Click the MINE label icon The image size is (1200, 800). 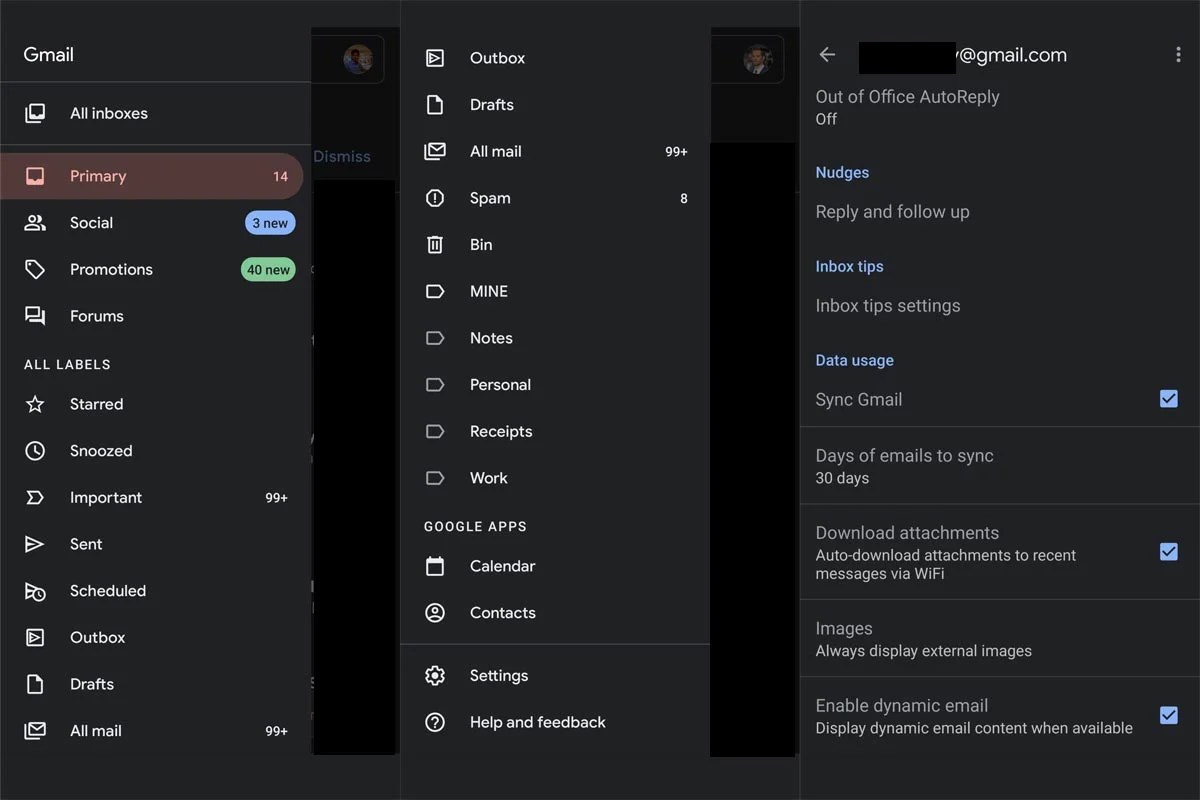[x=435, y=291]
